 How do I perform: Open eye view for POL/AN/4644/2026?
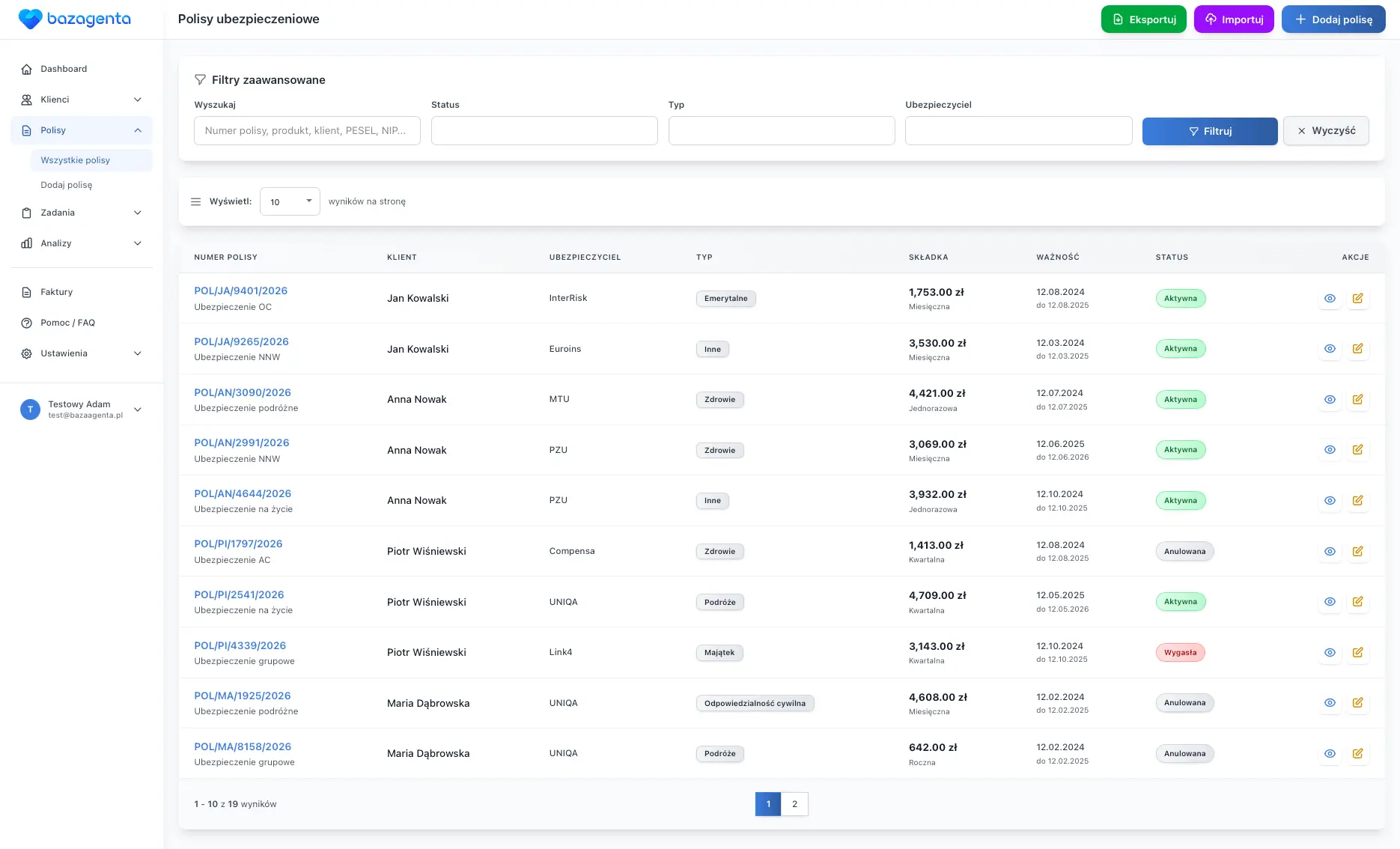coord(1330,500)
